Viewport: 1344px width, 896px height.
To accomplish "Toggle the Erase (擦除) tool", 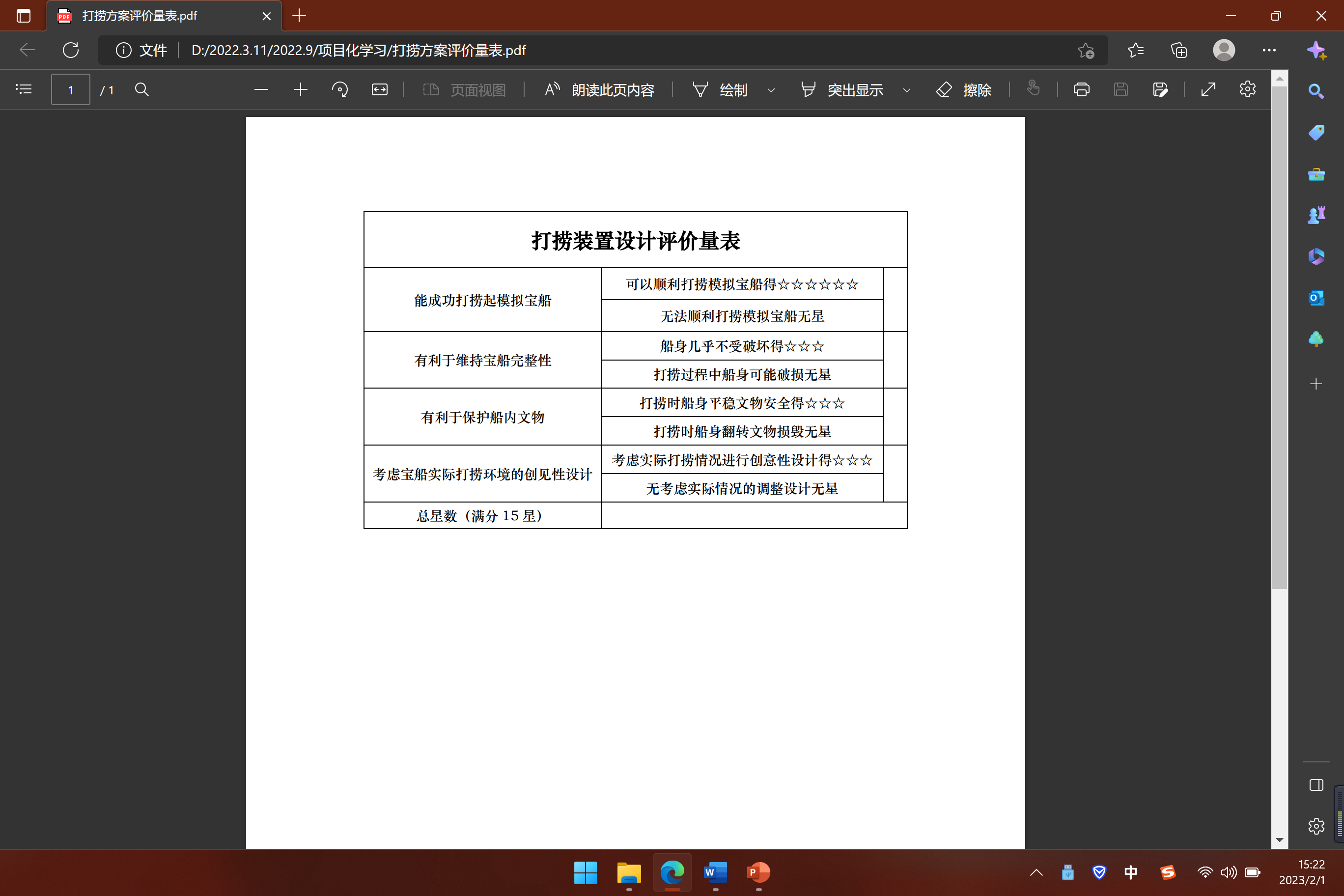I will pos(964,90).
